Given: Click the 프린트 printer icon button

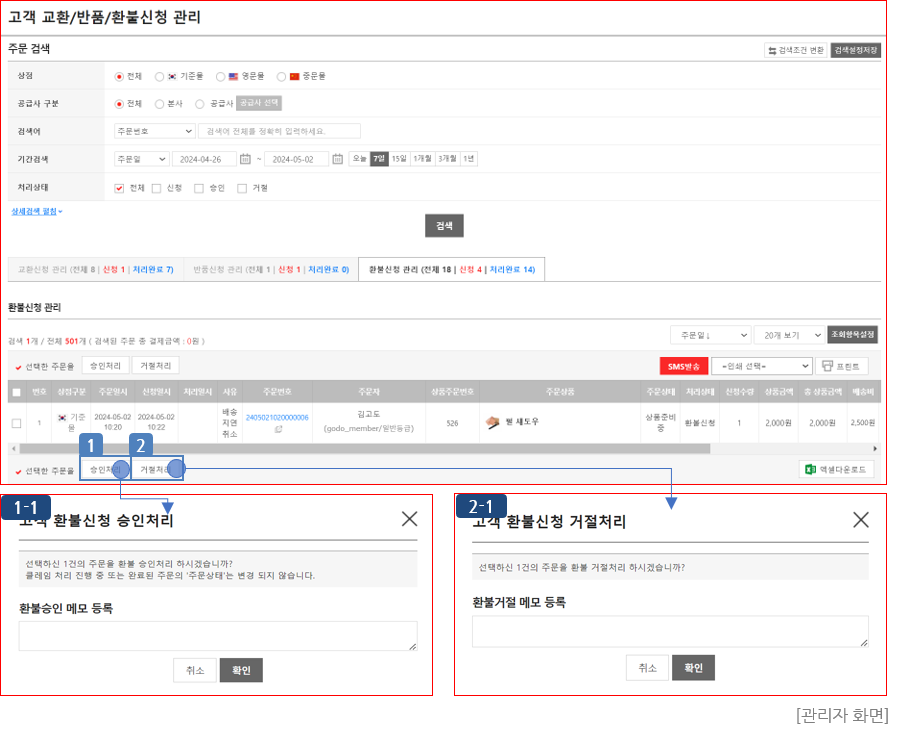Looking at the screenshot, I should [842, 366].
